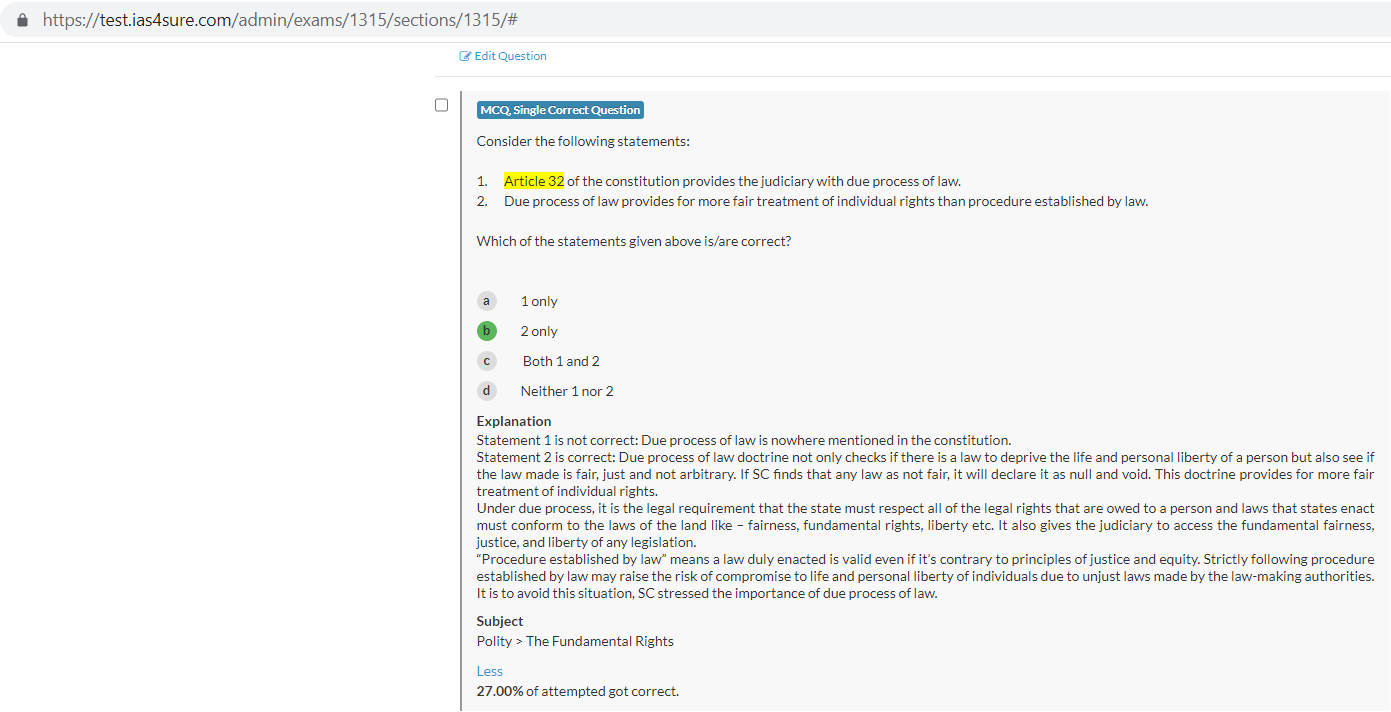The width and height of the screenshot is (1391, 712).
Task: Click the "2 only" answer label
Action: pyautogui.click(x=539, y=331)
